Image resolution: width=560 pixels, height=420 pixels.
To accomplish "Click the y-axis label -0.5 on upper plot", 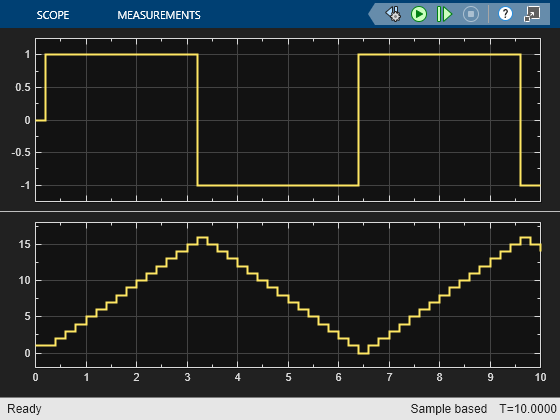I will click(21, 152).
